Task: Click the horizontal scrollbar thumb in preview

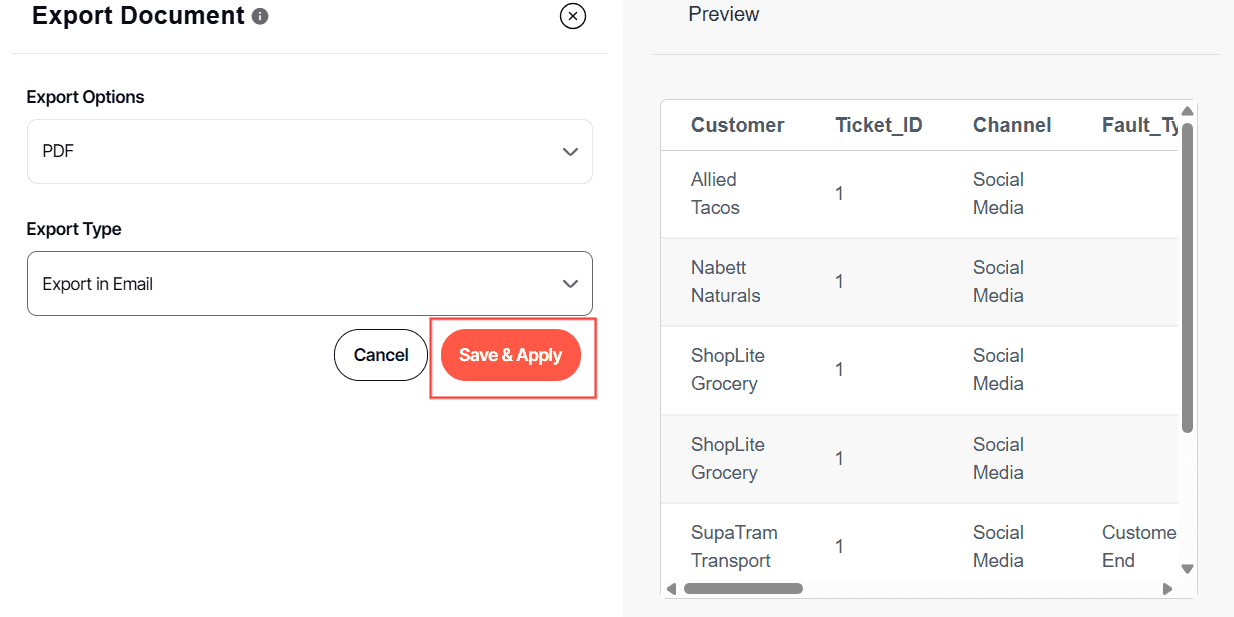Action: (x=743, y=589)
